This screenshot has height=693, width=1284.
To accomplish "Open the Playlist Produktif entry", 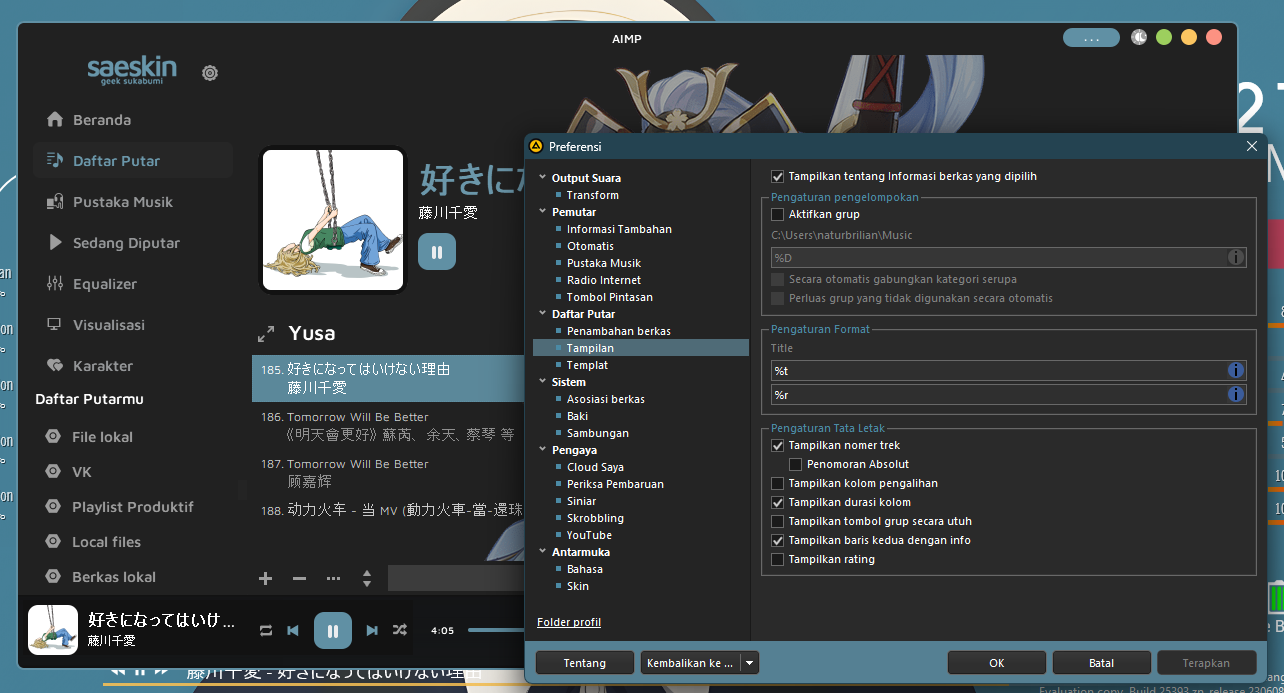I will [133, 507].
